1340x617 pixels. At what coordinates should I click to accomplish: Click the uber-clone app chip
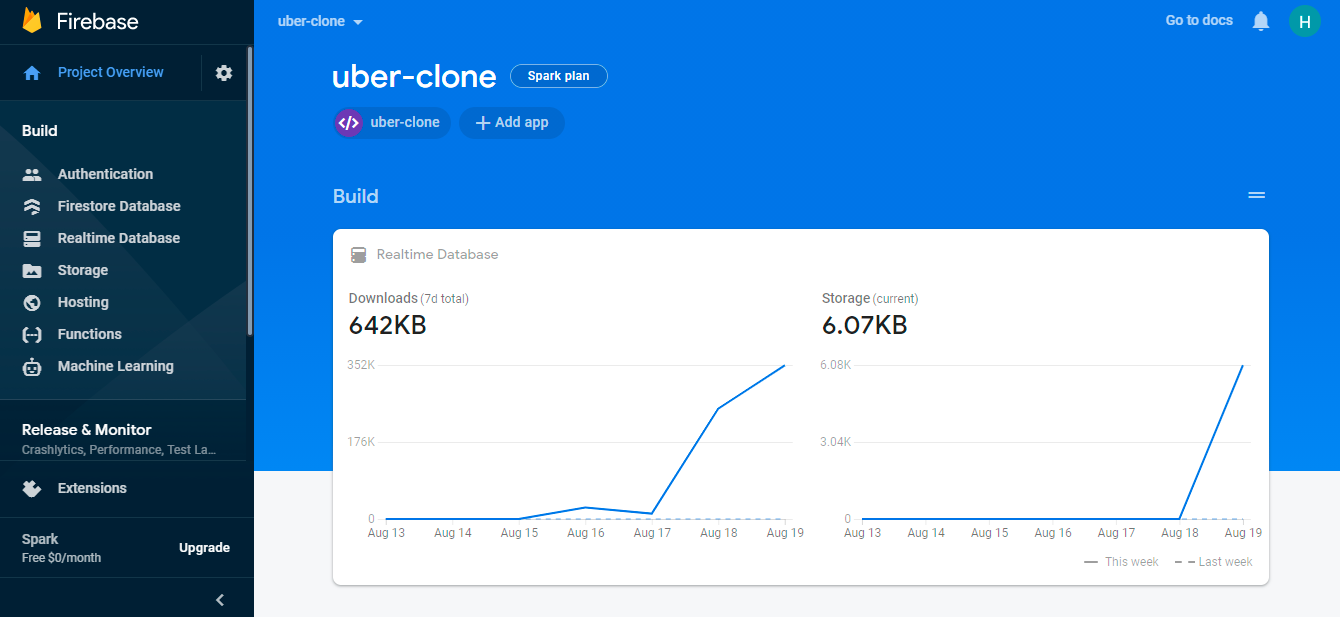(x=392, y=123)
